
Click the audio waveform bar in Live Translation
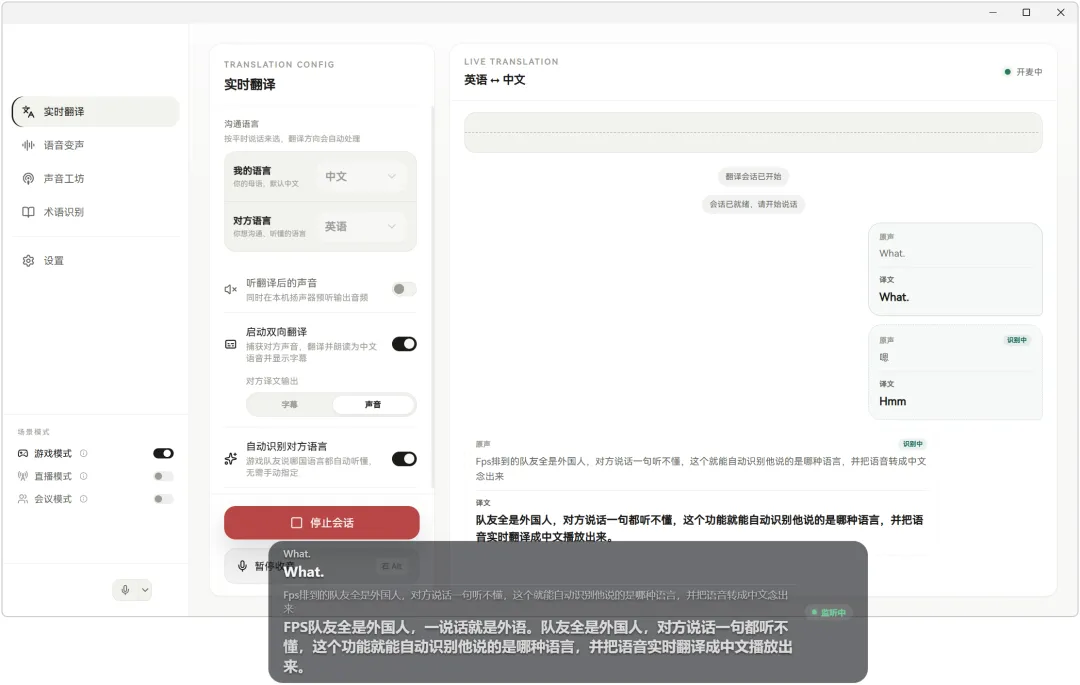pos(753,132)
